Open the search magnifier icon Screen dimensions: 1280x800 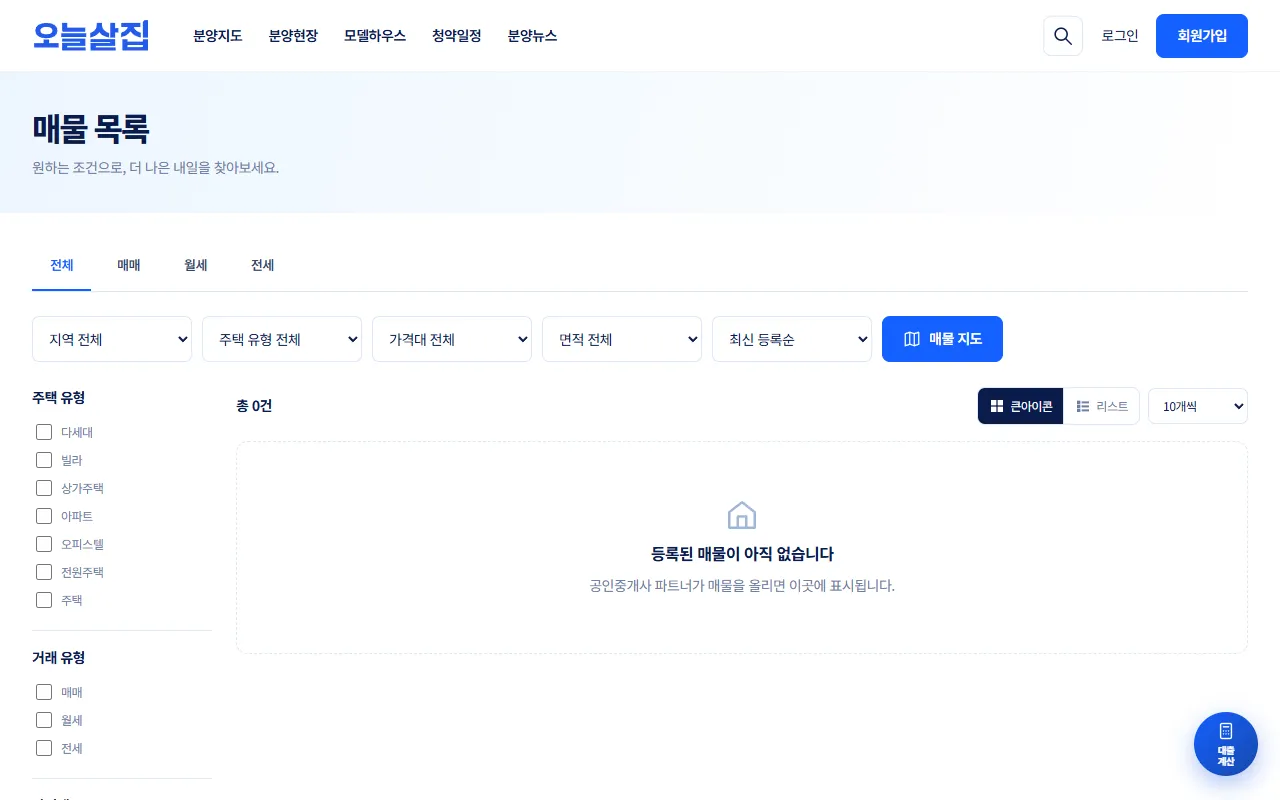[1063, 36]
